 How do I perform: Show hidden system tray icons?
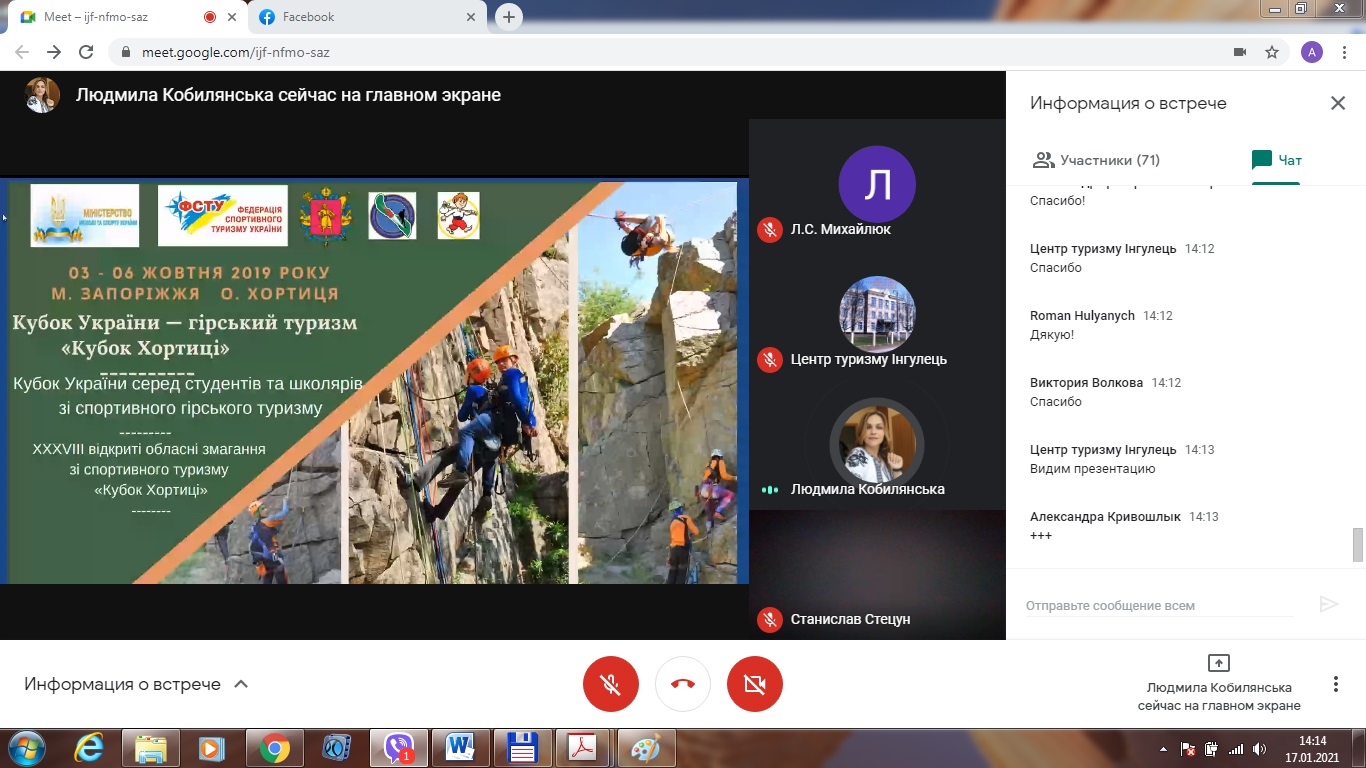[x=1163, y=749]
